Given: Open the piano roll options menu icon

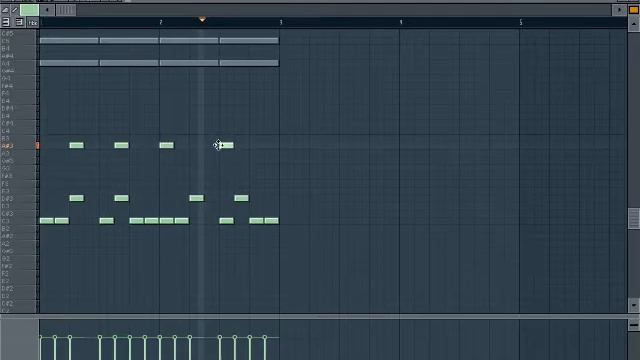Looking at the screenshot, I should [5, 10].
